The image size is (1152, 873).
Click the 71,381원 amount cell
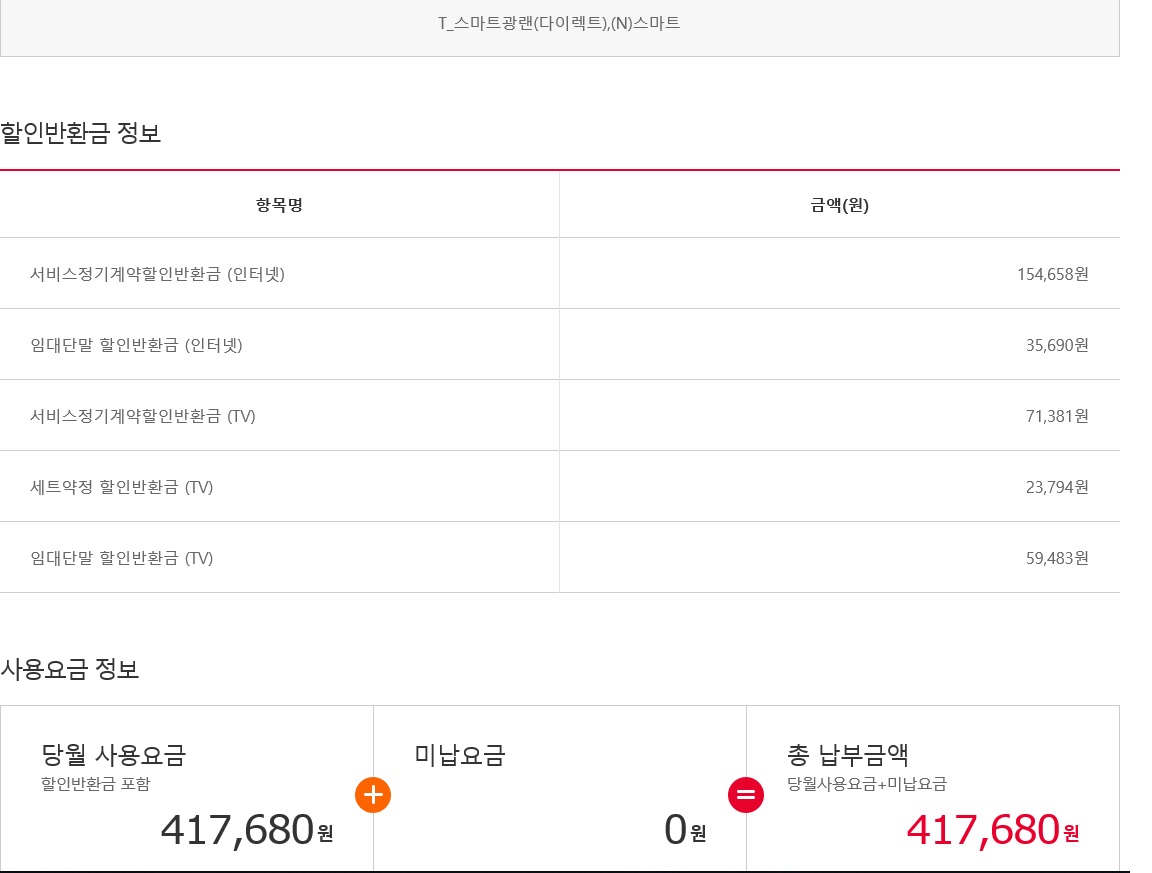point(1057,416)
